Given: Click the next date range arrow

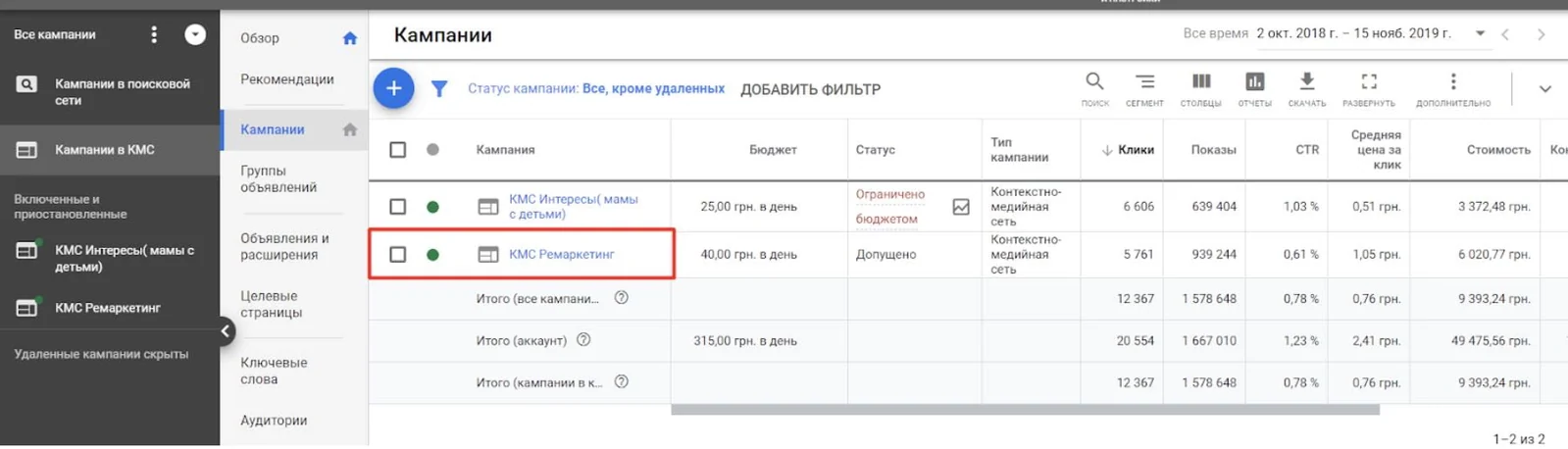Looking at the screenshot, I should pyautogui.click(x=1541, y=34).
